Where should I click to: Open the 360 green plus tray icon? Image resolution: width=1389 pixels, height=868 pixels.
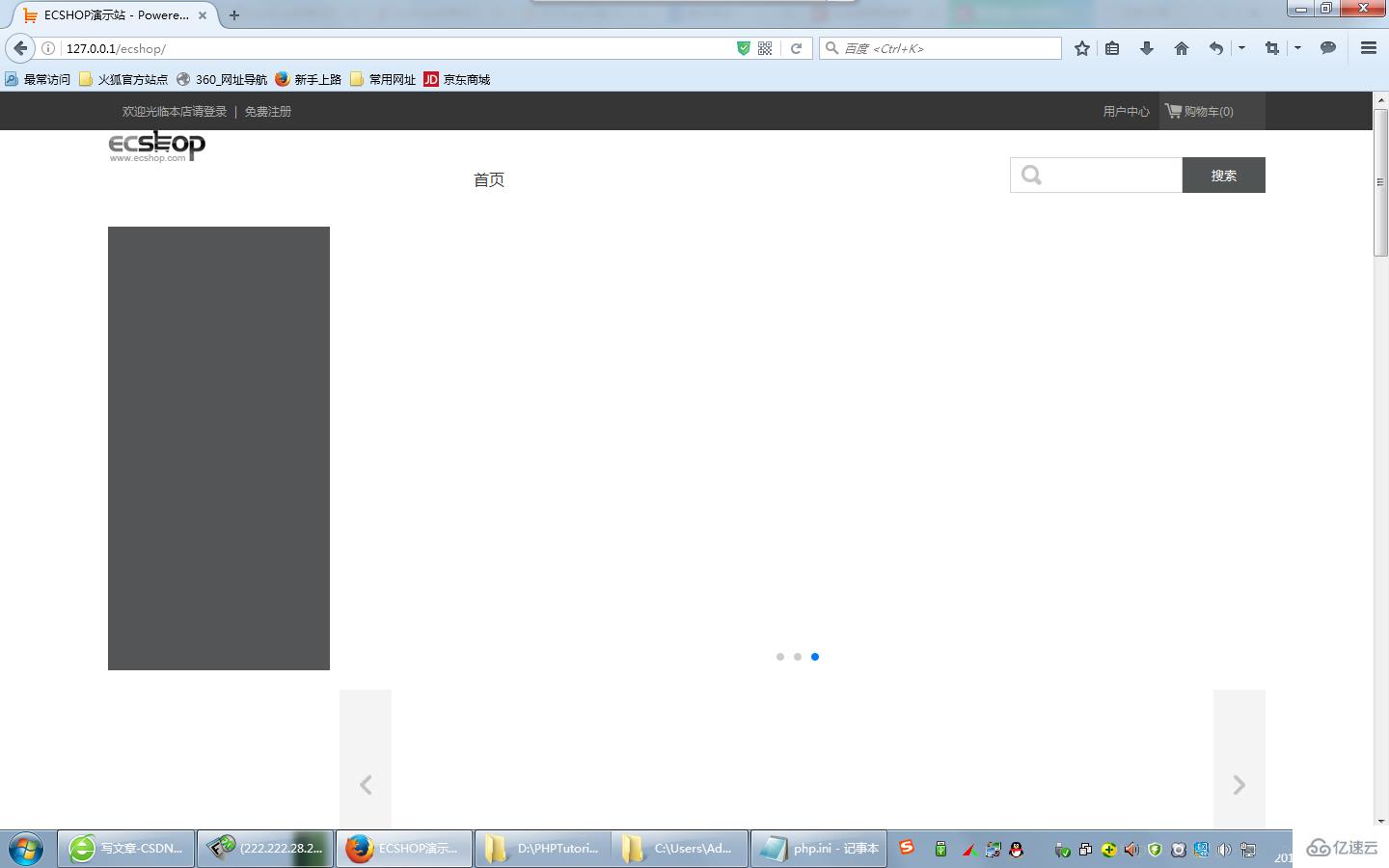click(1108, 850)
